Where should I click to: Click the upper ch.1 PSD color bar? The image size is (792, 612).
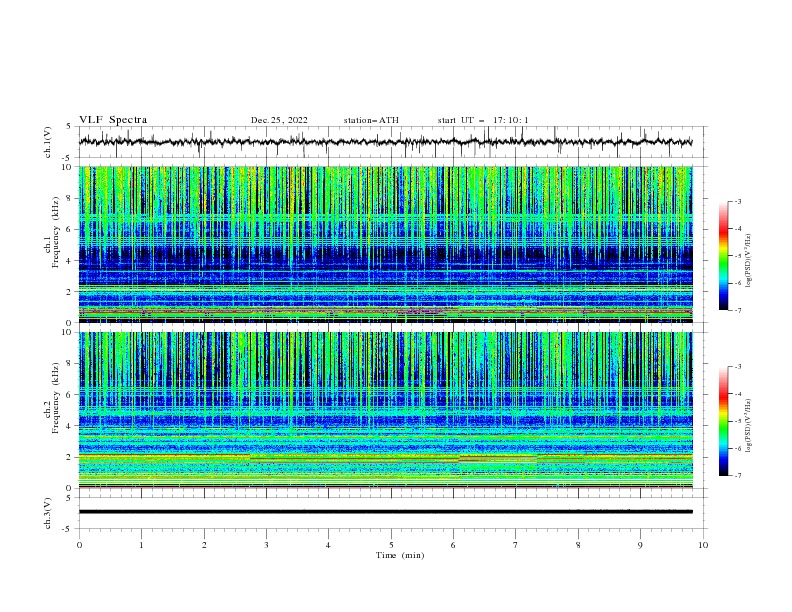point(723,256)
